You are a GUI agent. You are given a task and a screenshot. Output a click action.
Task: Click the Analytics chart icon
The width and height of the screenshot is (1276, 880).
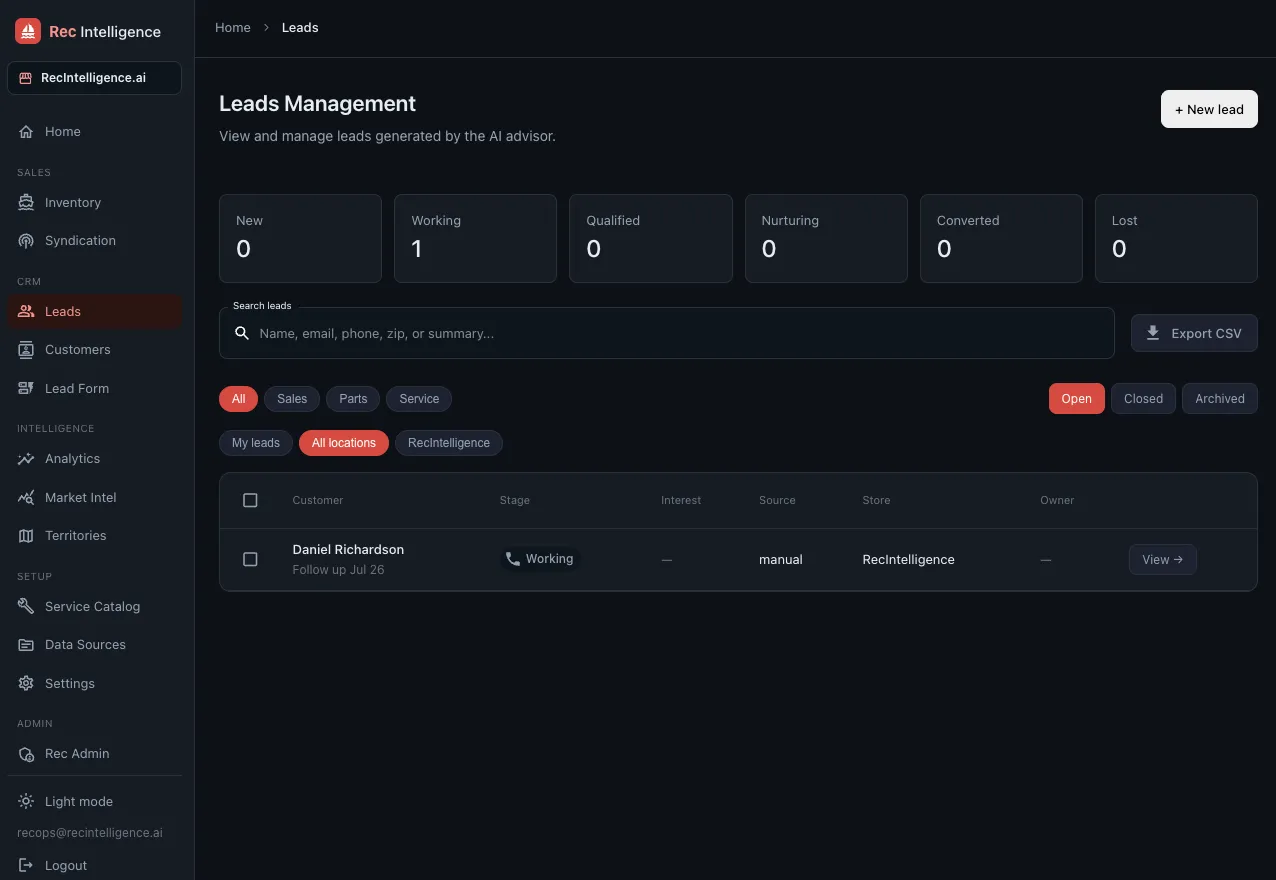tap(26, 458)
